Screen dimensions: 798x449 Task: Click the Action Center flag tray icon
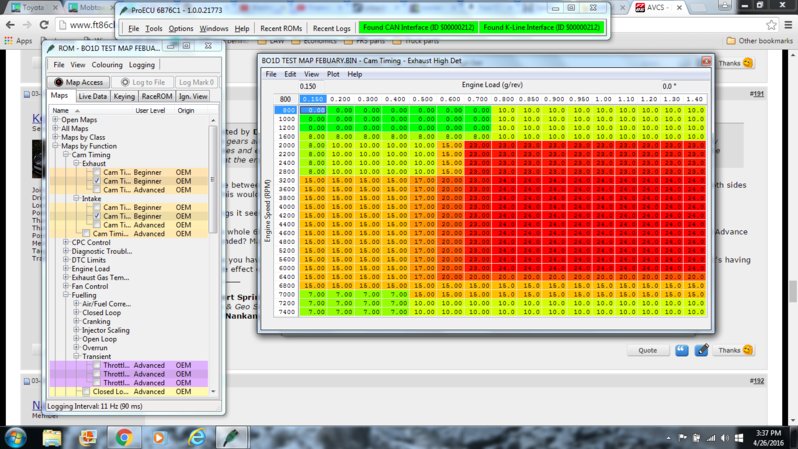pos(682,438)
